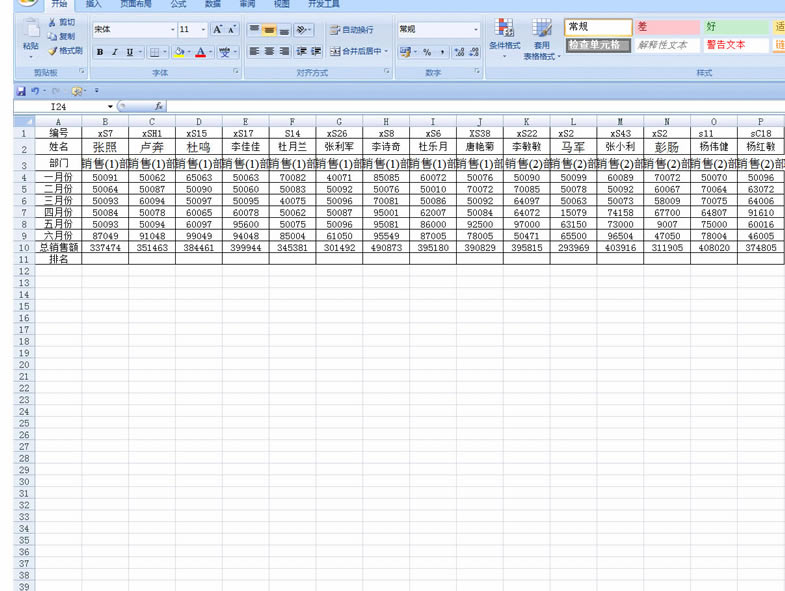Open the font group dialog launcher
785x591 pixels.
click(235, 72)
